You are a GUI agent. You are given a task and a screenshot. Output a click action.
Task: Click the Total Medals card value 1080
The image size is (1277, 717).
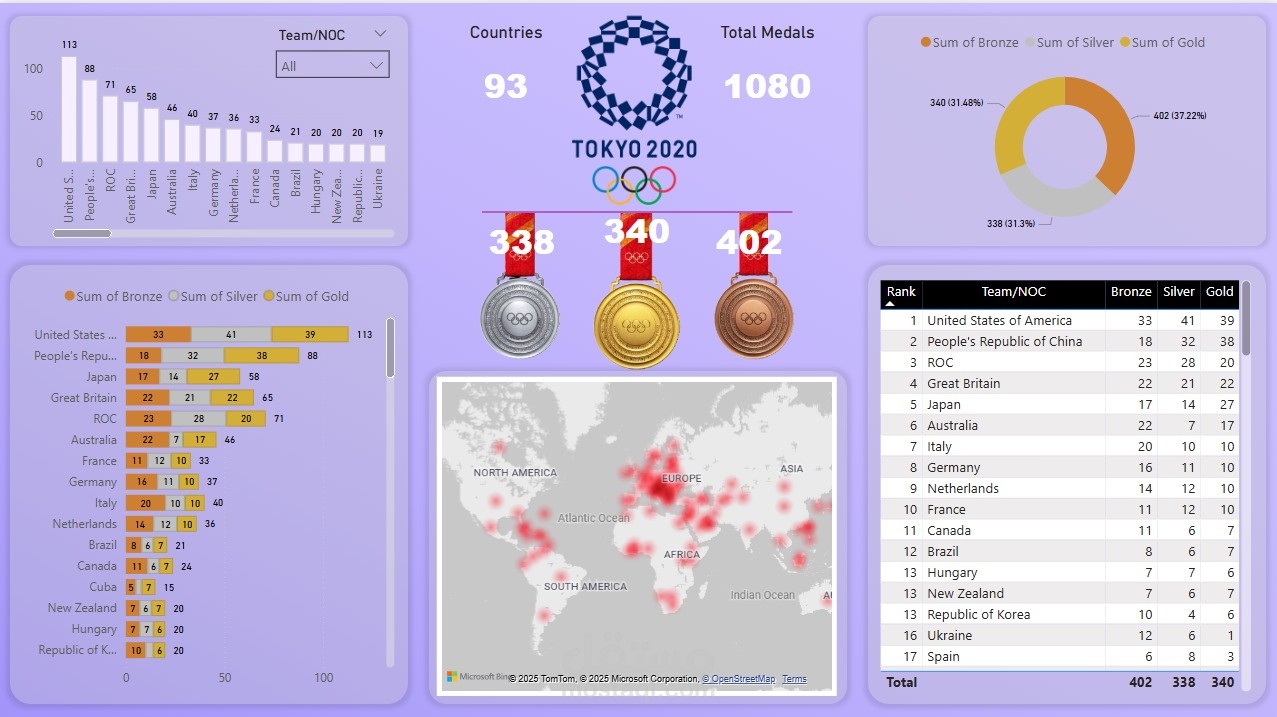coord(767,86)
